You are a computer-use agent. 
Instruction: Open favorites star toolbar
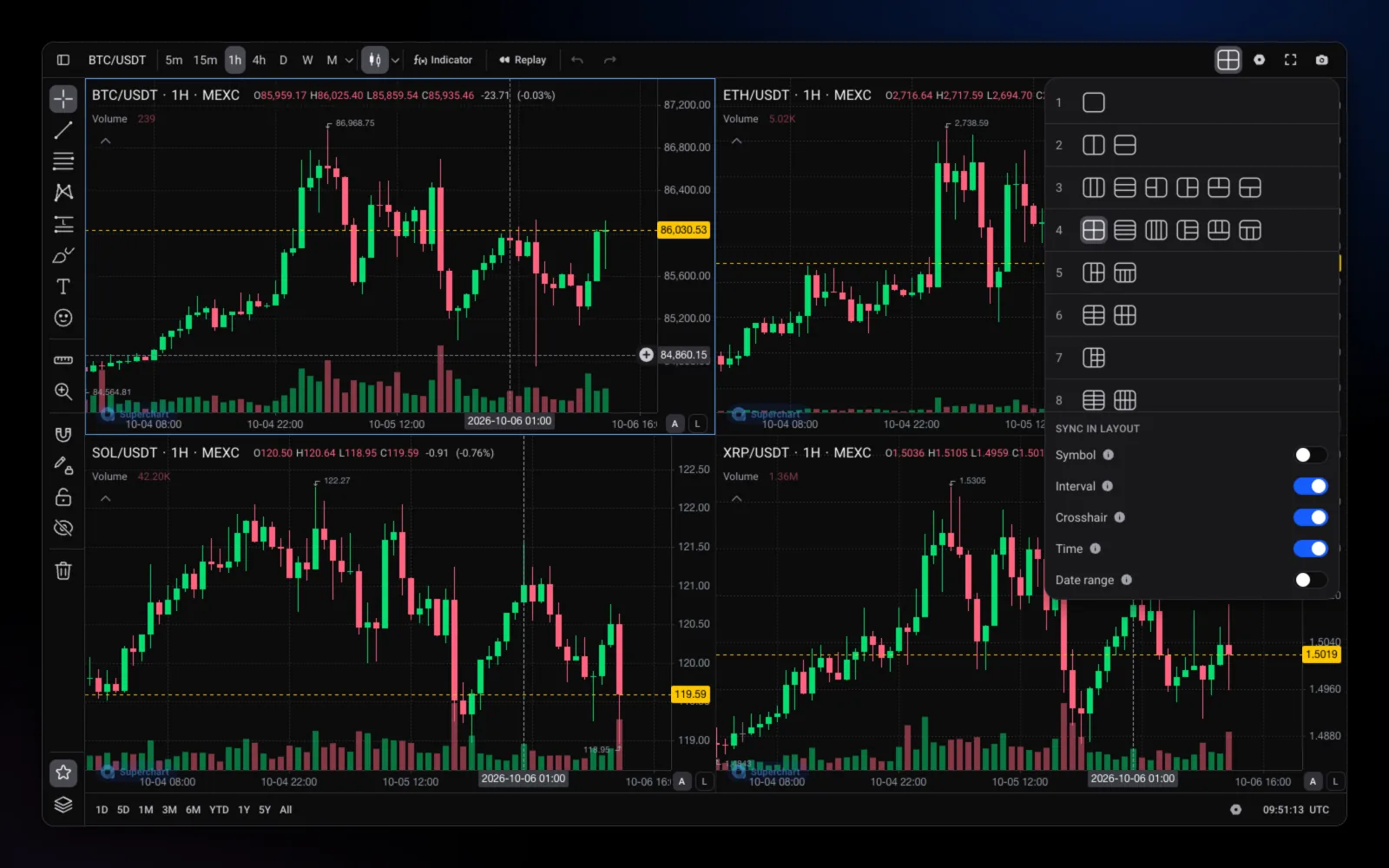(63, 772)
